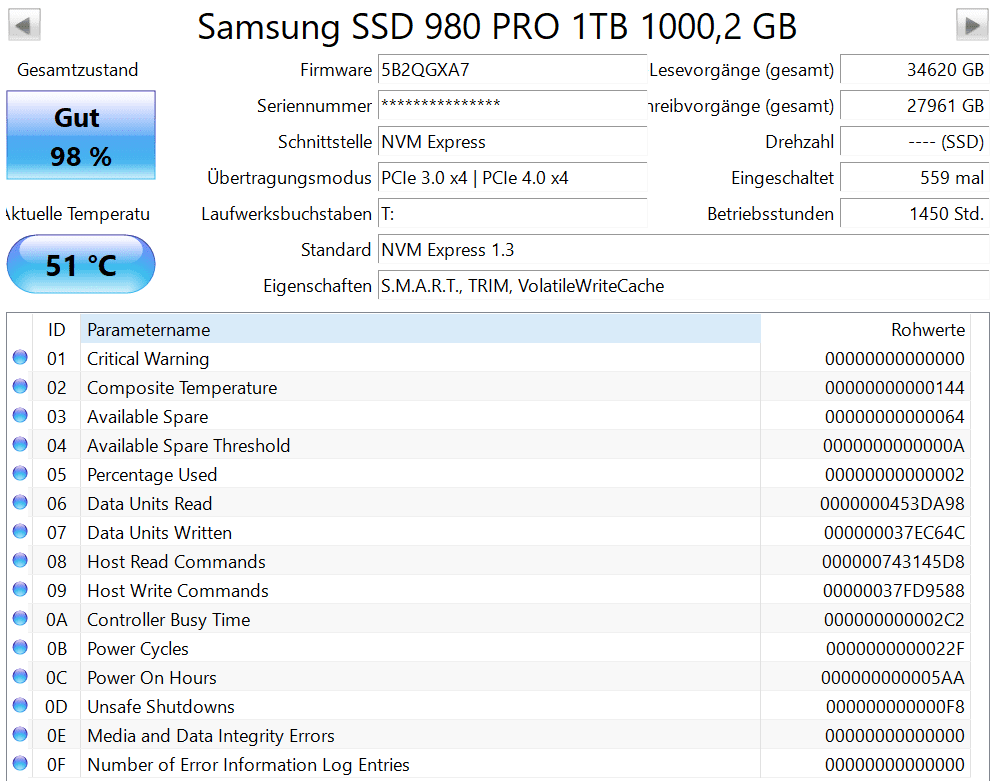The image size is (991, 781).
Task: Click the Firmware field 5B2QGXA7
Action: (x=513, y=70)
